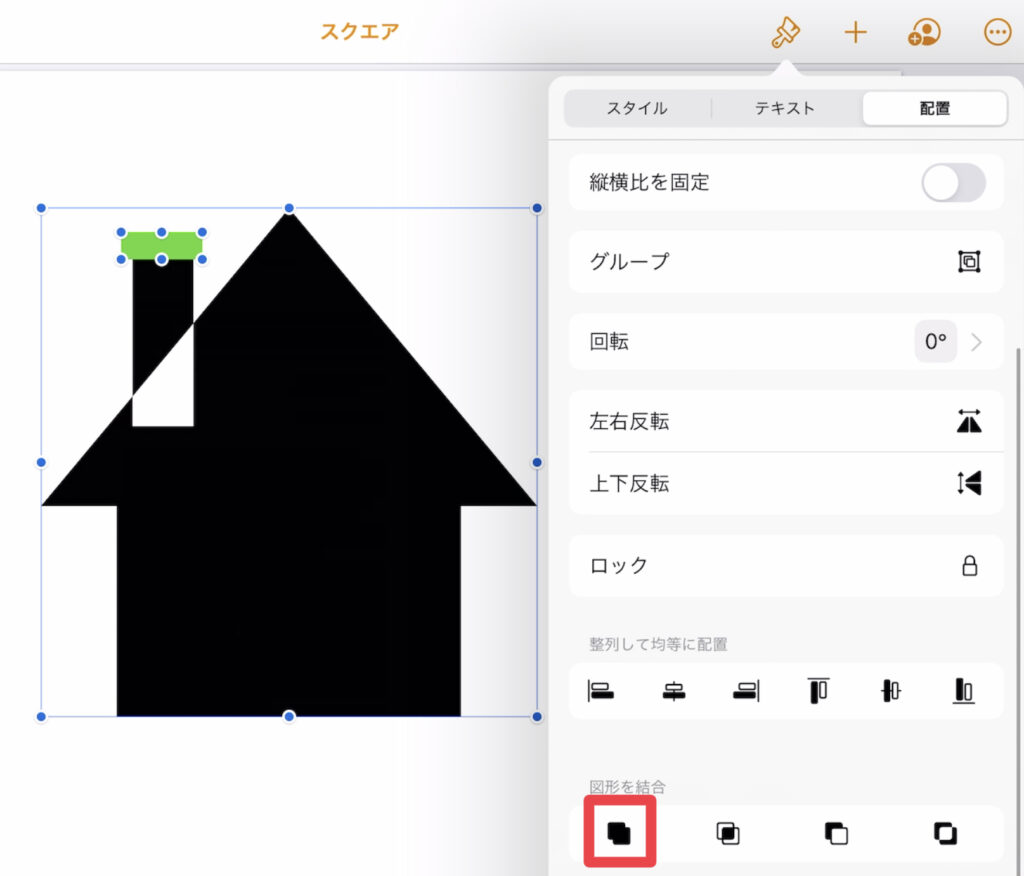Screen dimensions: 1024x876
Task: Lock the selection with the ロック padlock
Action: click(970, 566)
